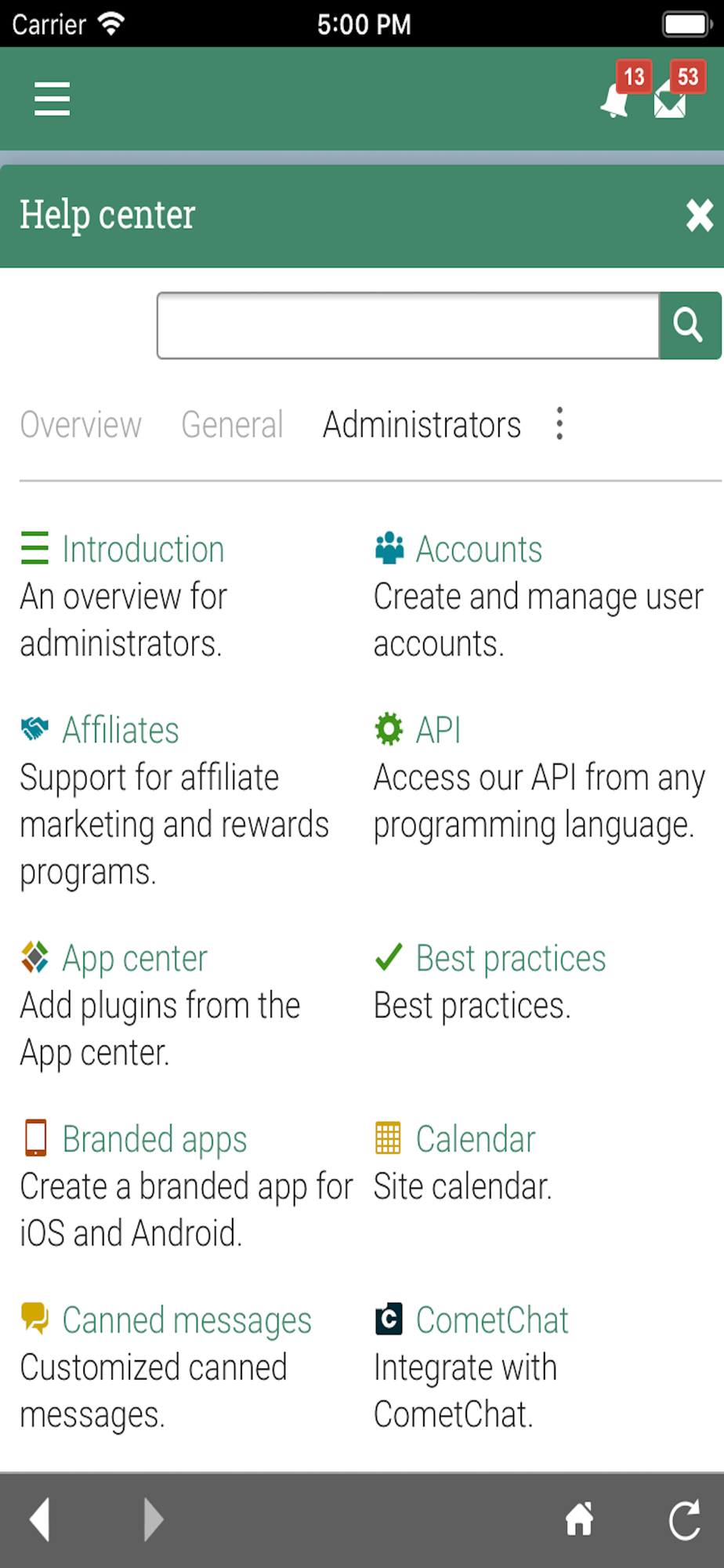Select the Administrators tab
Screen dimensions: 724x1568
422,425
